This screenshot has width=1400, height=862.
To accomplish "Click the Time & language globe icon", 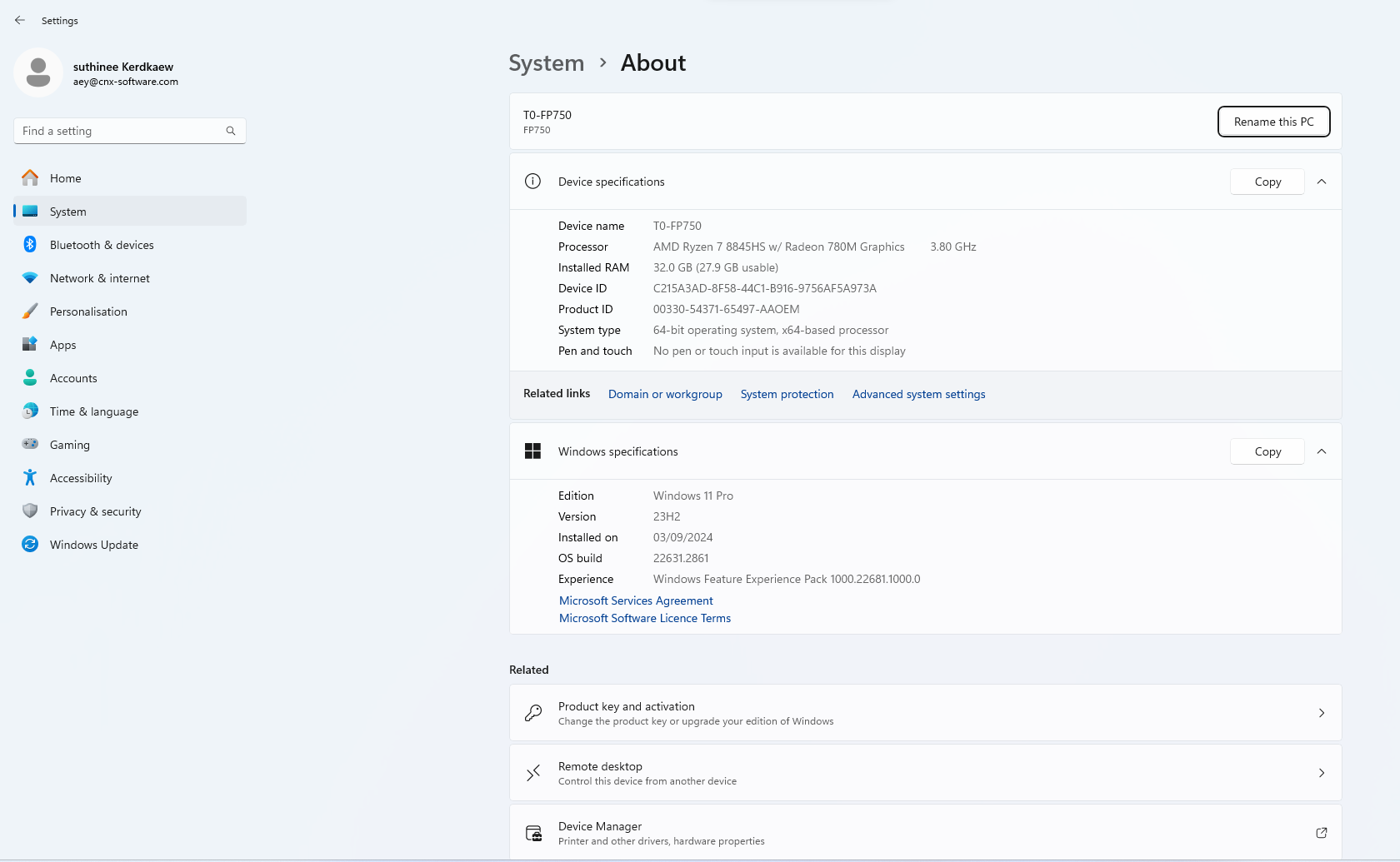I will click(30, 411).
